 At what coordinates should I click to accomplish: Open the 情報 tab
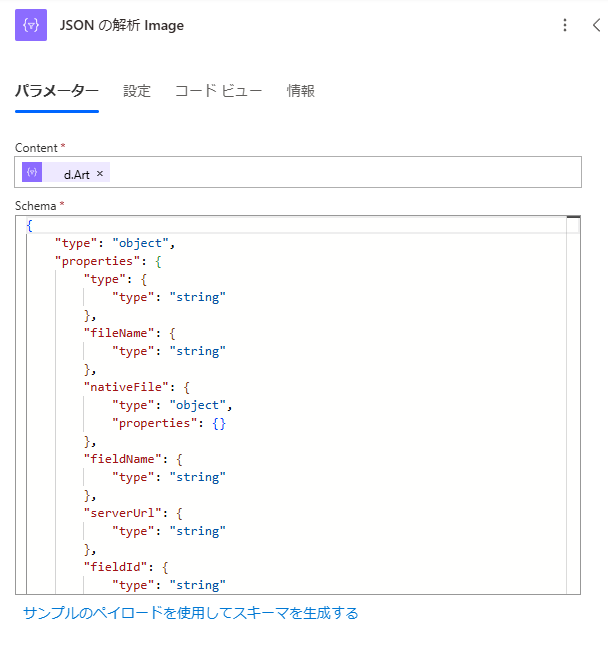[x=301, y=91]
